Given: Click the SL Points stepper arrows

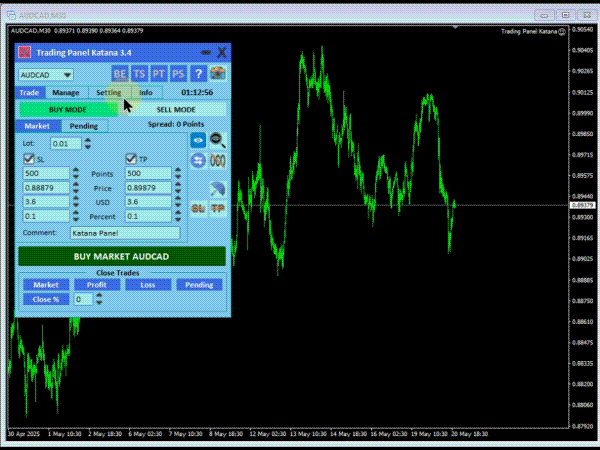Looking at the screenshot, I should point(76,173).
